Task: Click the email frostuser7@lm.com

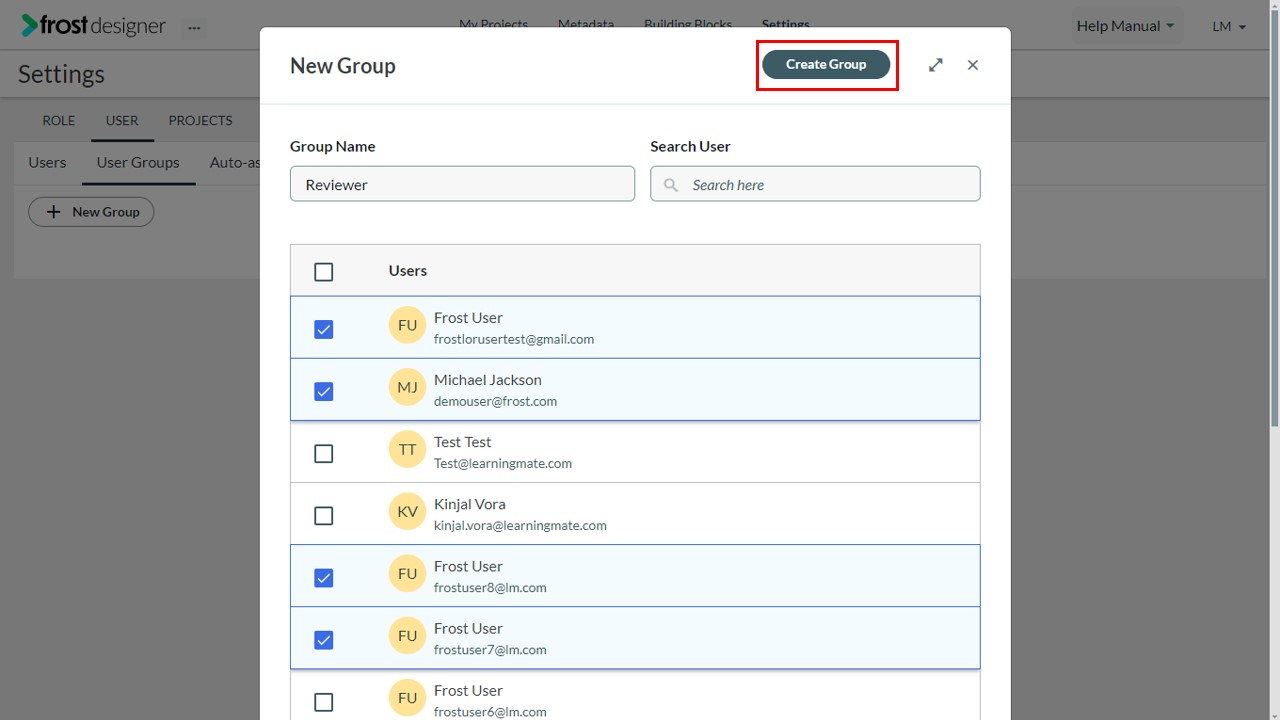Action: pos(490,649)
